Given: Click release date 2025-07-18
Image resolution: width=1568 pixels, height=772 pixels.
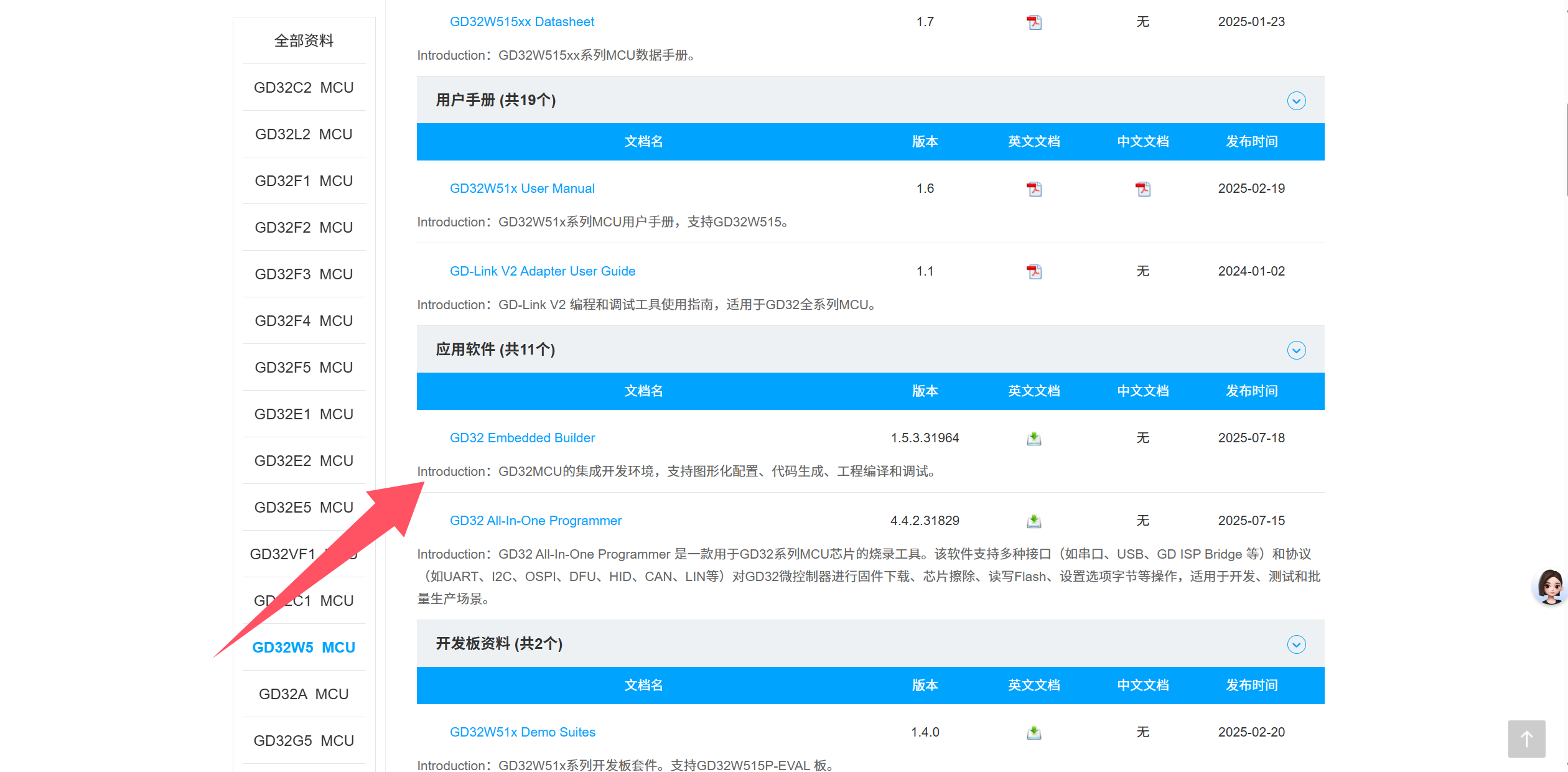Looking at the screenshot, I should coord(1251,438).
